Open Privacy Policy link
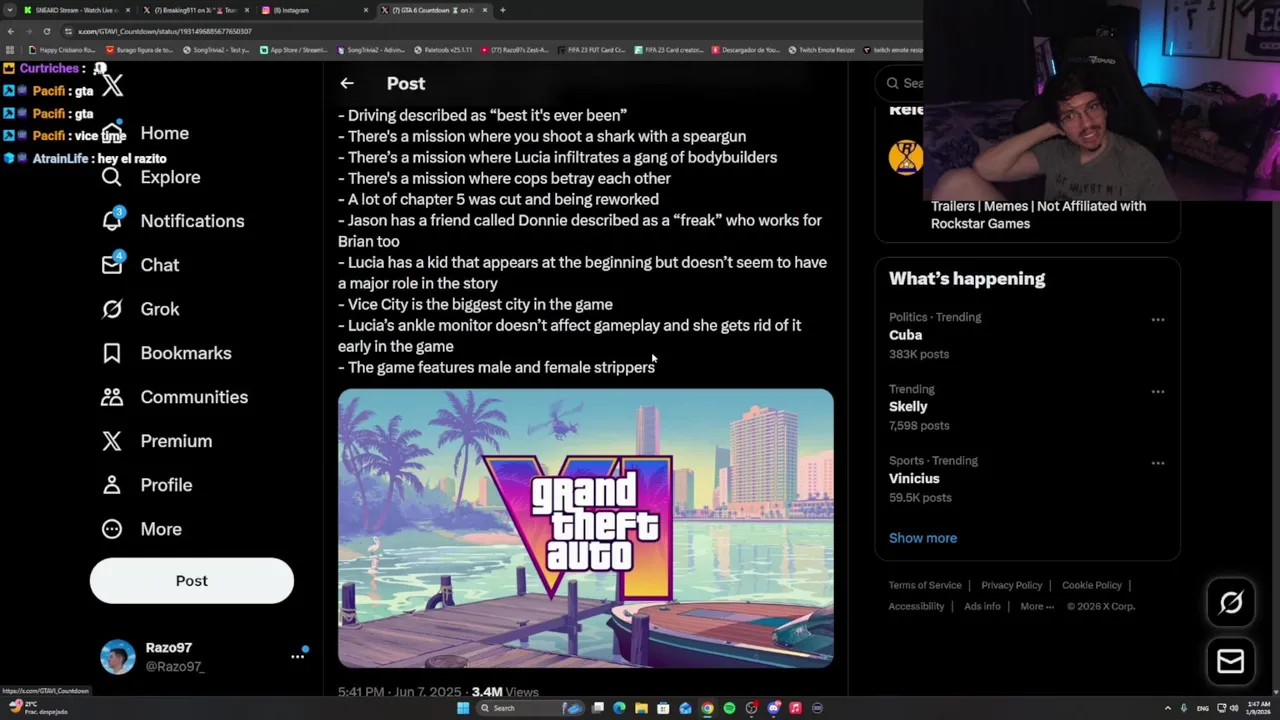 click(x=1011, y=585)
